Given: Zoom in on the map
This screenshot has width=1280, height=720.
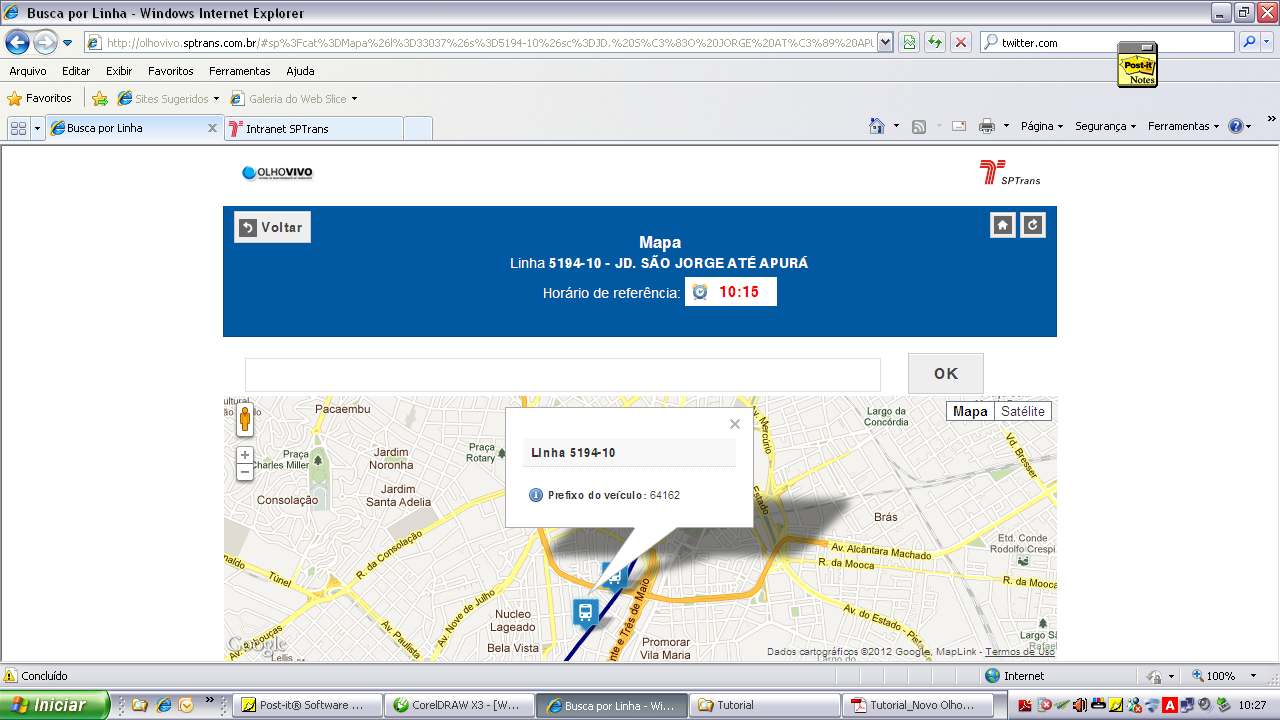Looking at the screenshot, I should pyautogui.click(x=245, y=455).
